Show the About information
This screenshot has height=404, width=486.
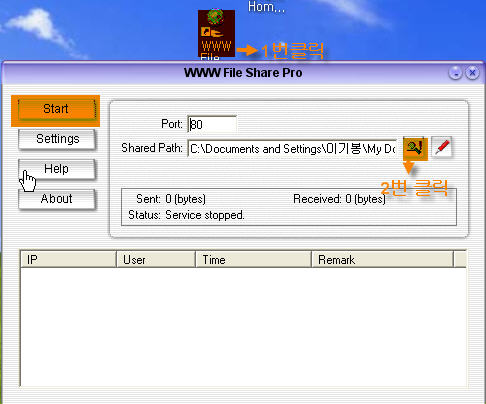57,199
